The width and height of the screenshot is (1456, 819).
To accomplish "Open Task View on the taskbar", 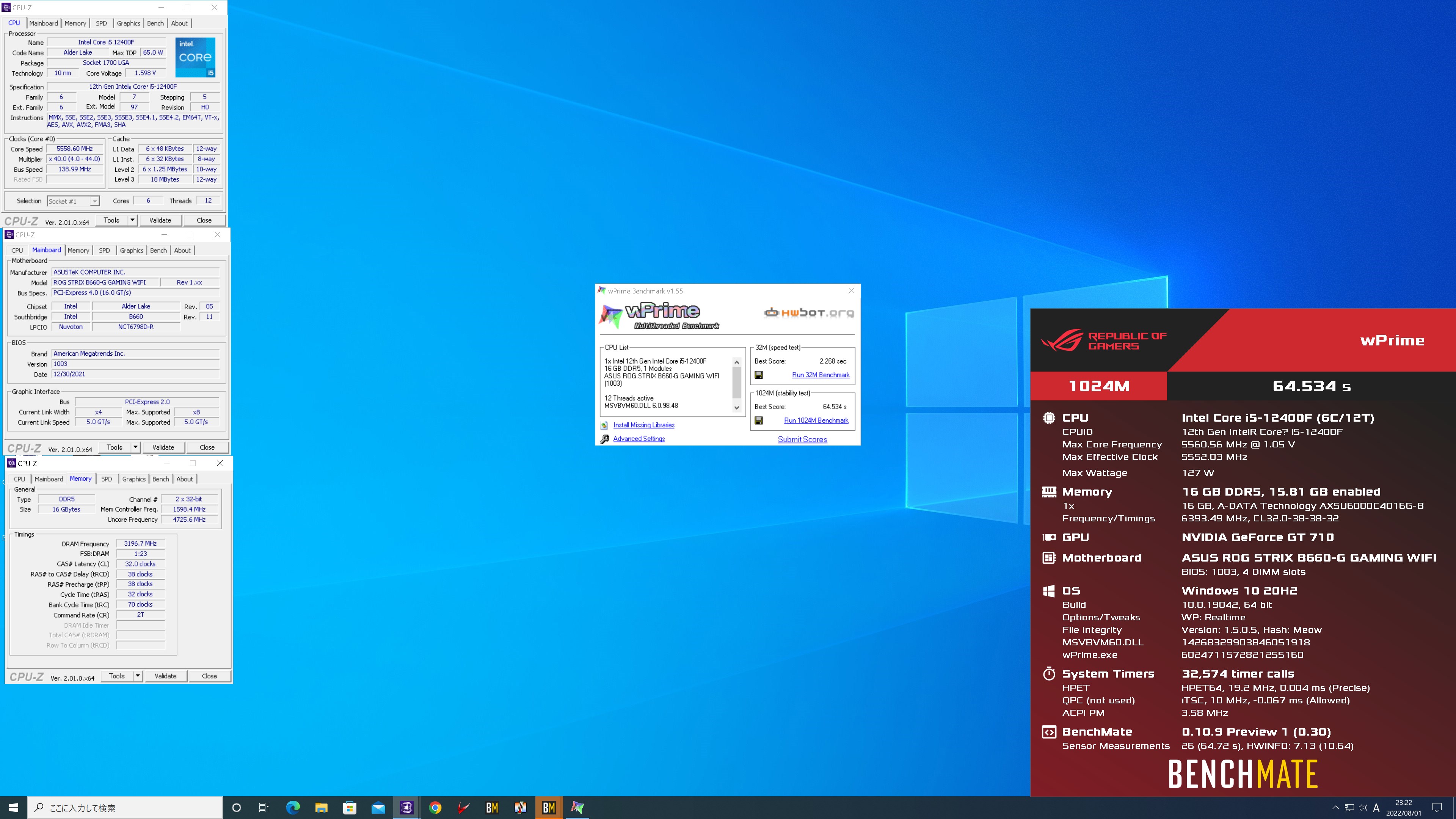I will click(x=264, y=808).
